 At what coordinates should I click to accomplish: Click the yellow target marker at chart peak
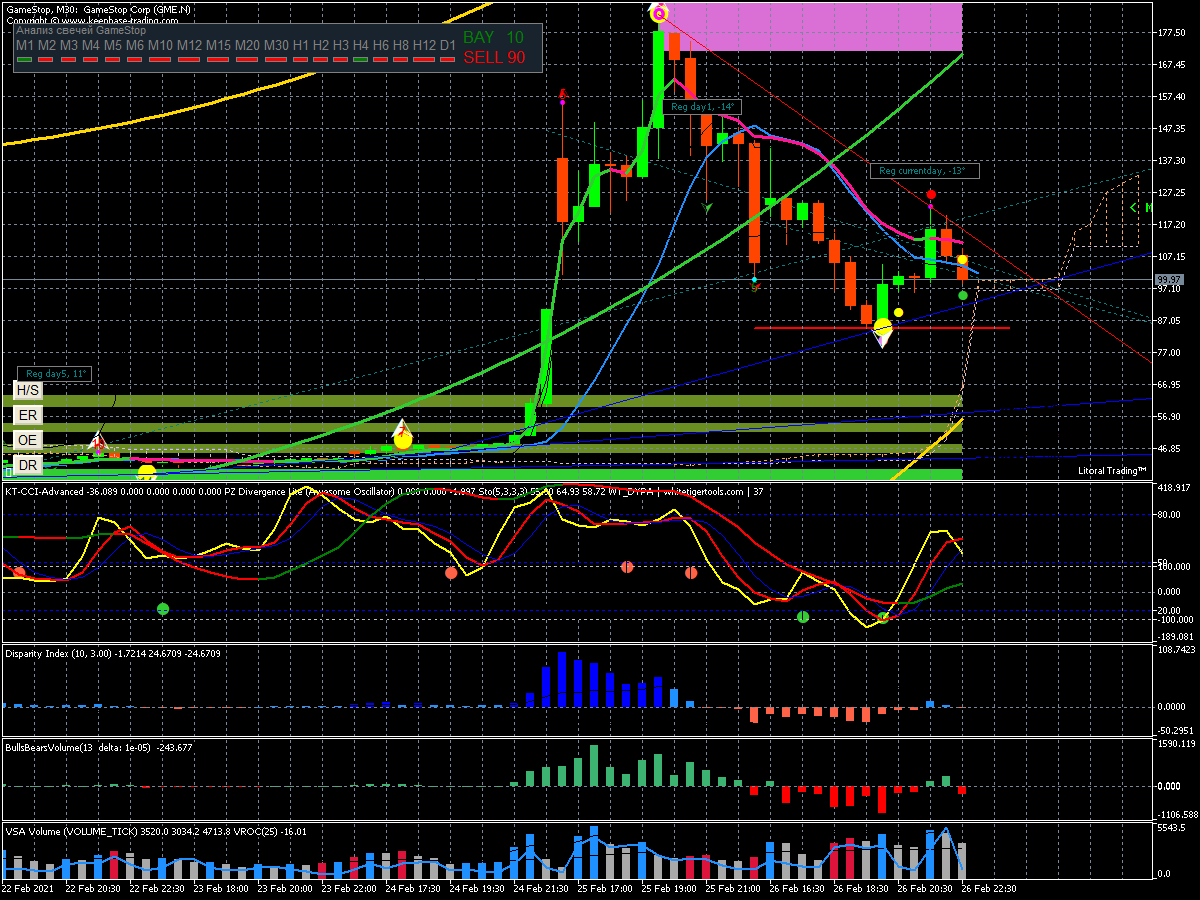[658, 13]
